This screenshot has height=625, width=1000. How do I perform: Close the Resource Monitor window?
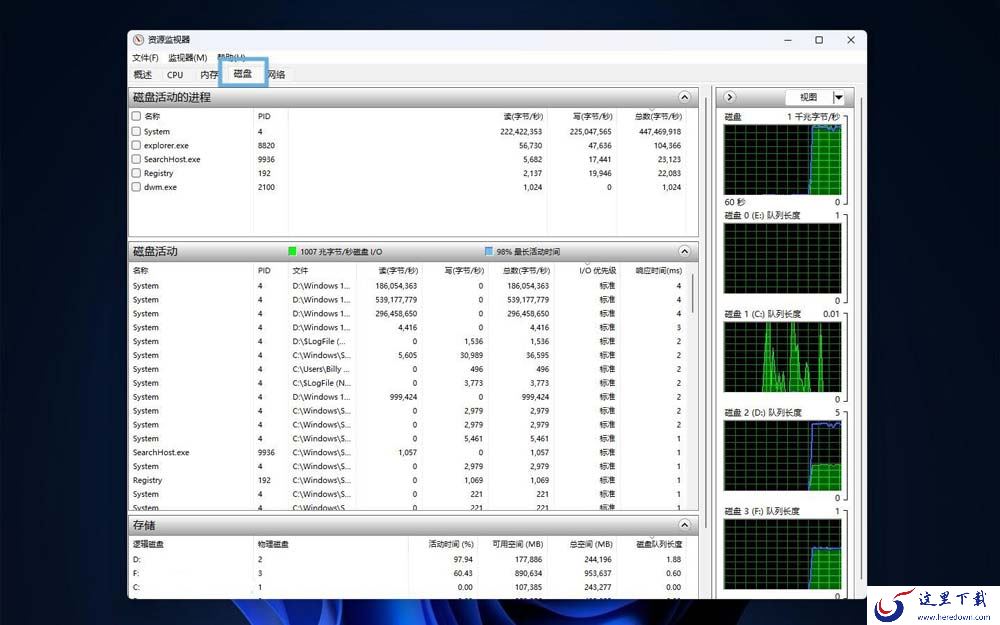pos(851,40)
